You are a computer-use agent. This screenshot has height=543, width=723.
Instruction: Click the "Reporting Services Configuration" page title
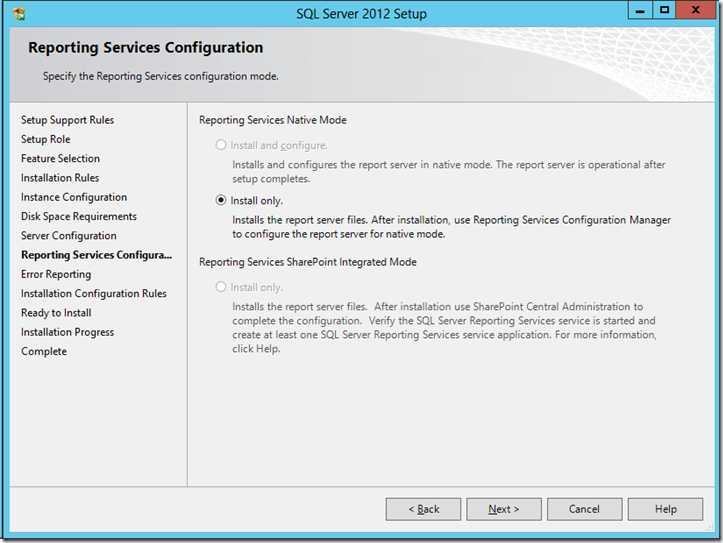[x=146, y=47]
